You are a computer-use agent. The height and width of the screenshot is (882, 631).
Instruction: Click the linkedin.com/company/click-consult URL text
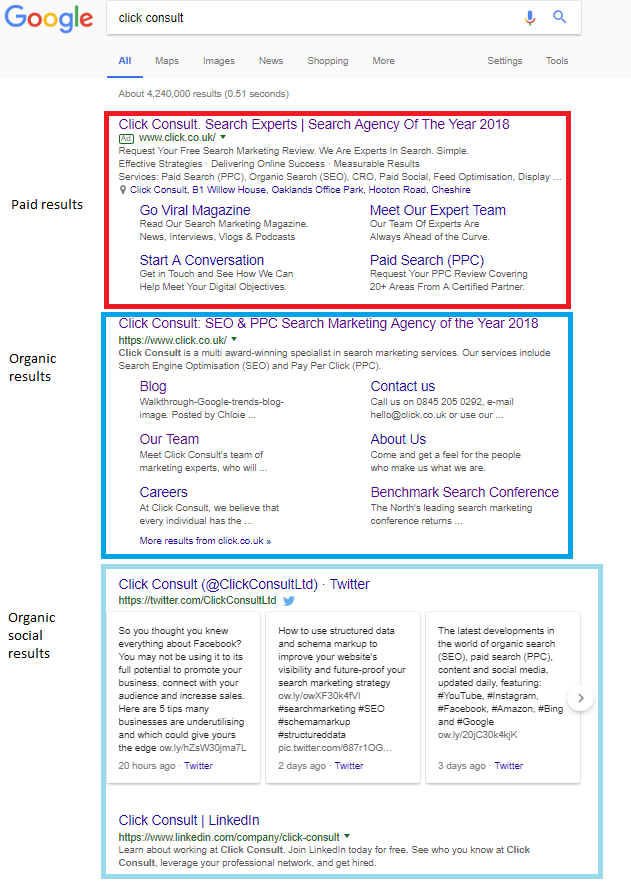point(229,837)
